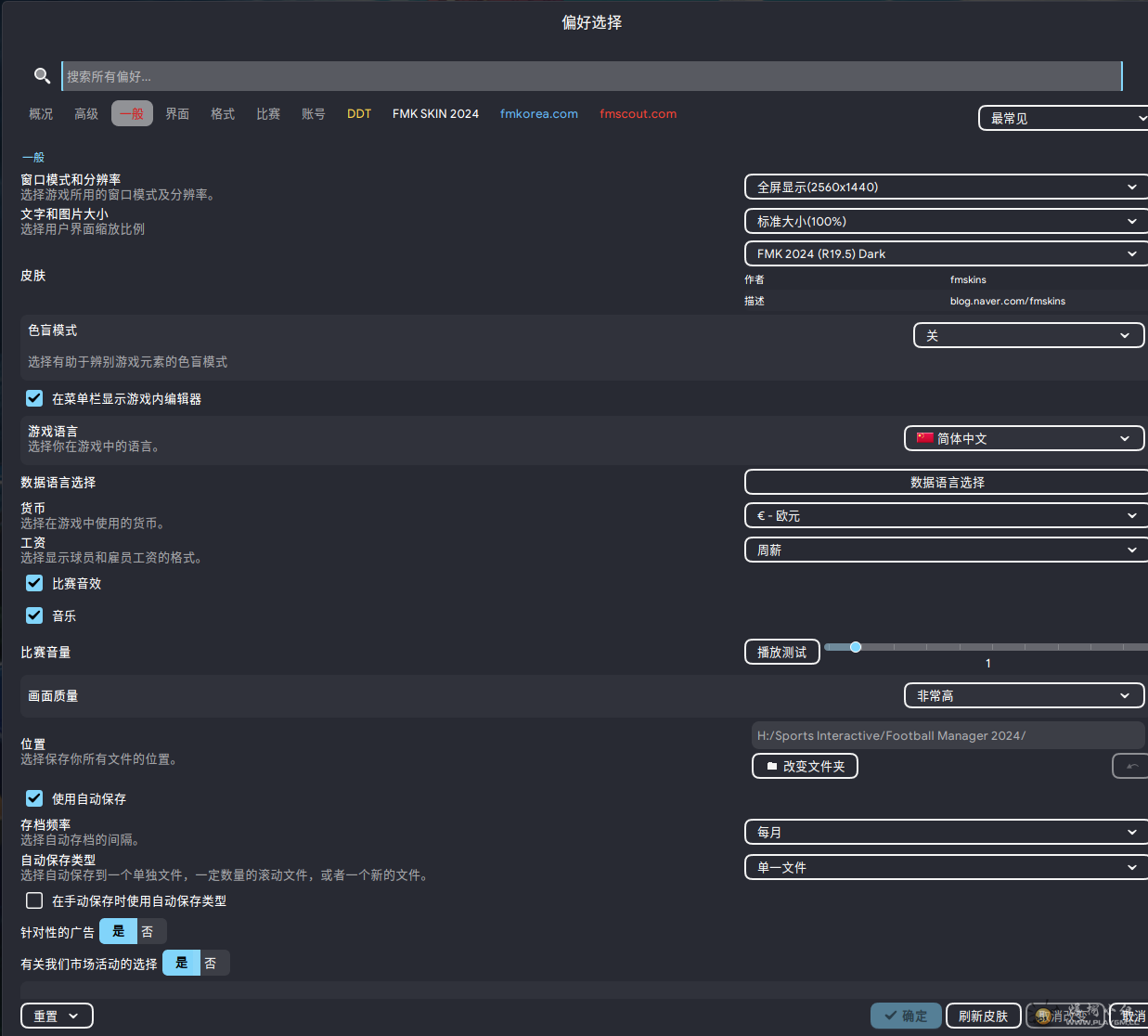Open the skin selection dropdown

tap(947, 253)
